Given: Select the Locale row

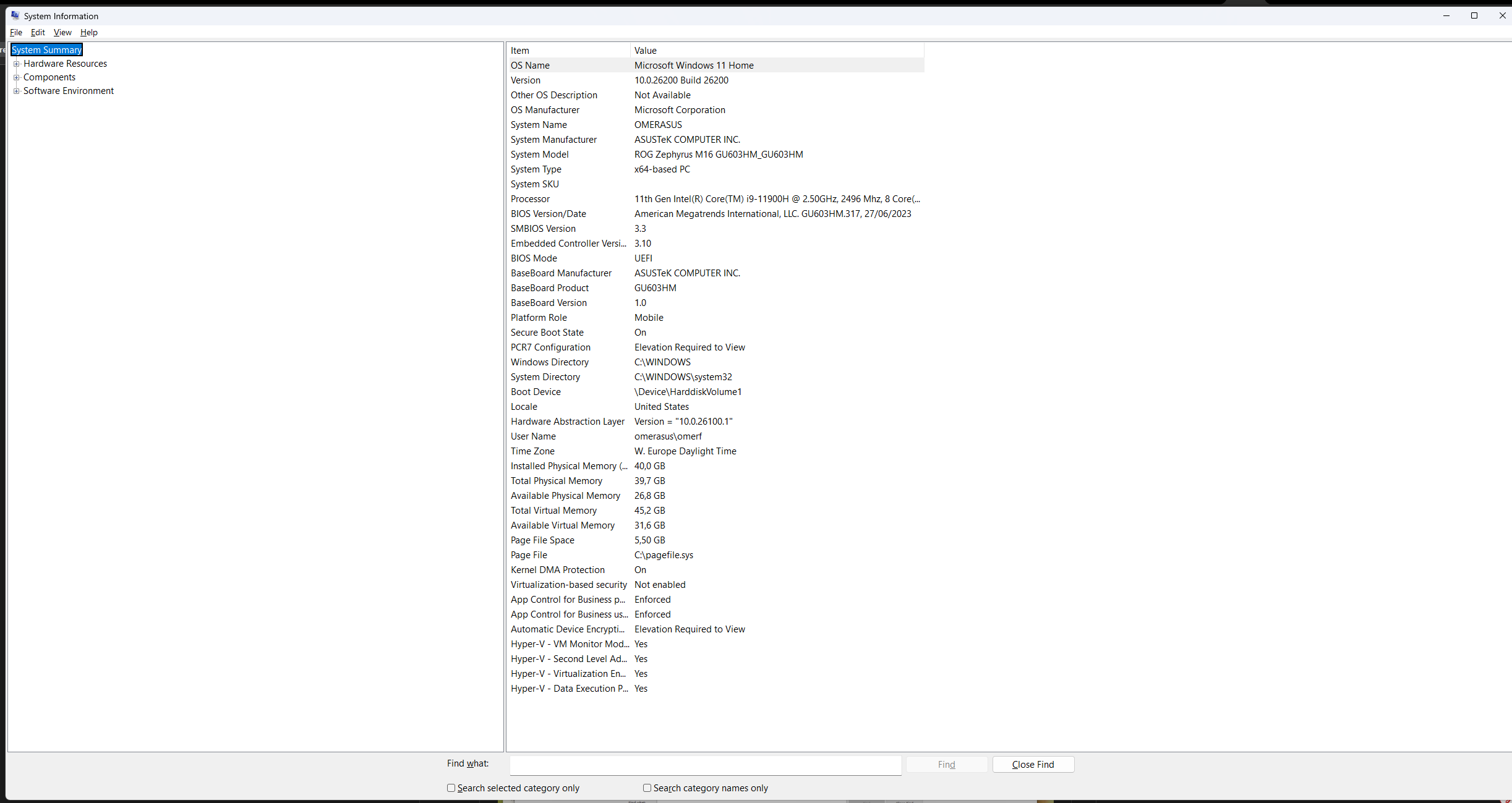Looking at the screenshot, I should (x=715, y=407).
